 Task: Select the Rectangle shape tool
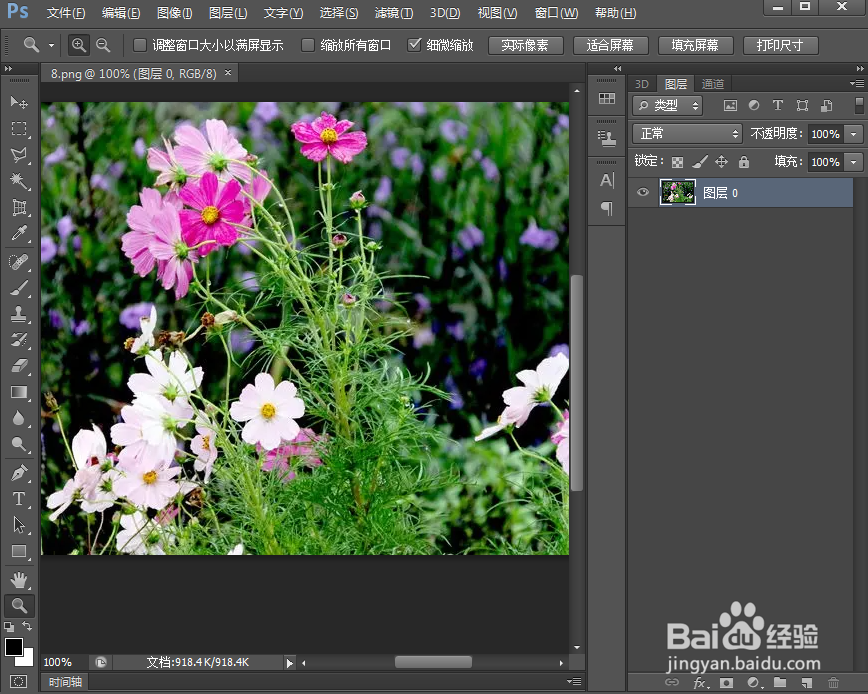point(19,551)
